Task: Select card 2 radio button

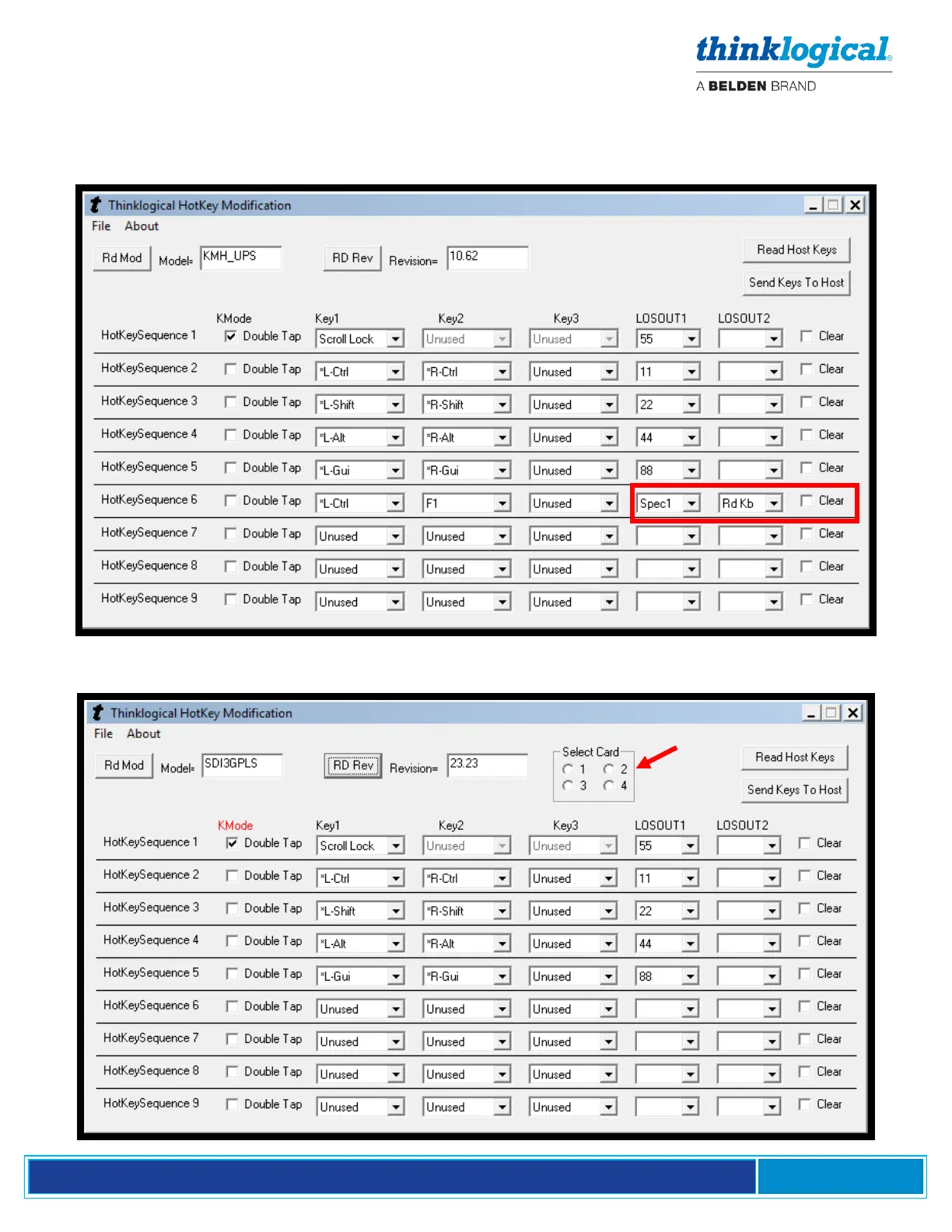Action: [609, 768]
